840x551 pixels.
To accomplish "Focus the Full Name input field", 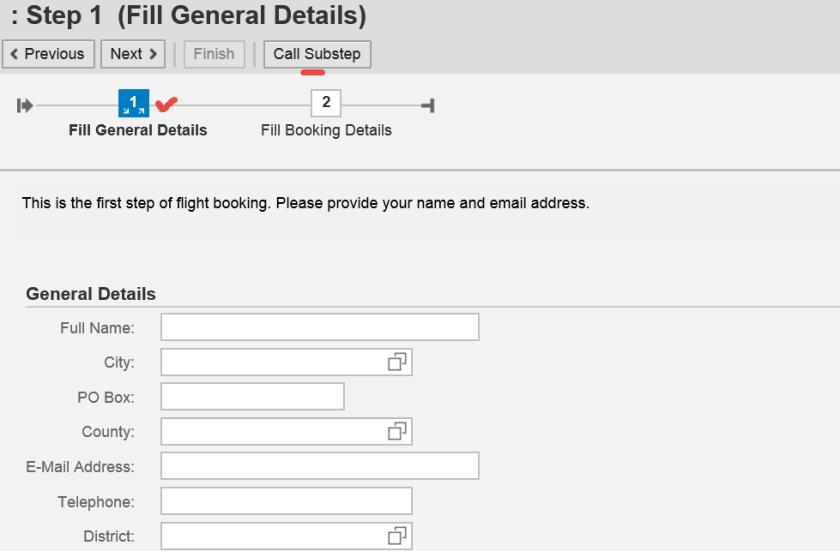I will click(x=320, y=327).
